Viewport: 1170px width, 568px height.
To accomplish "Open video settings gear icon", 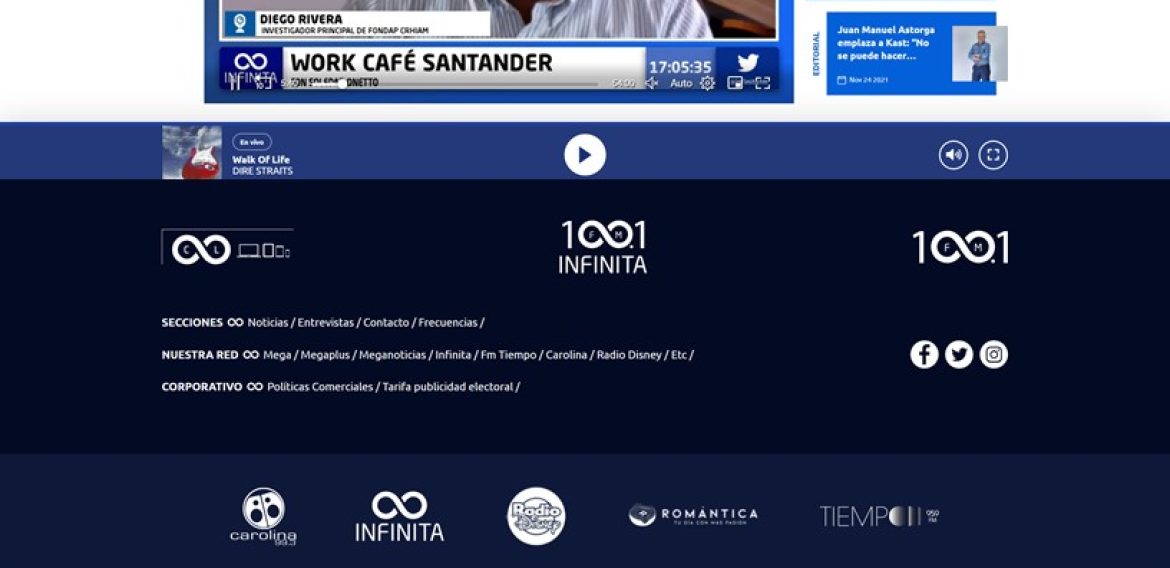I will point(707,83).
